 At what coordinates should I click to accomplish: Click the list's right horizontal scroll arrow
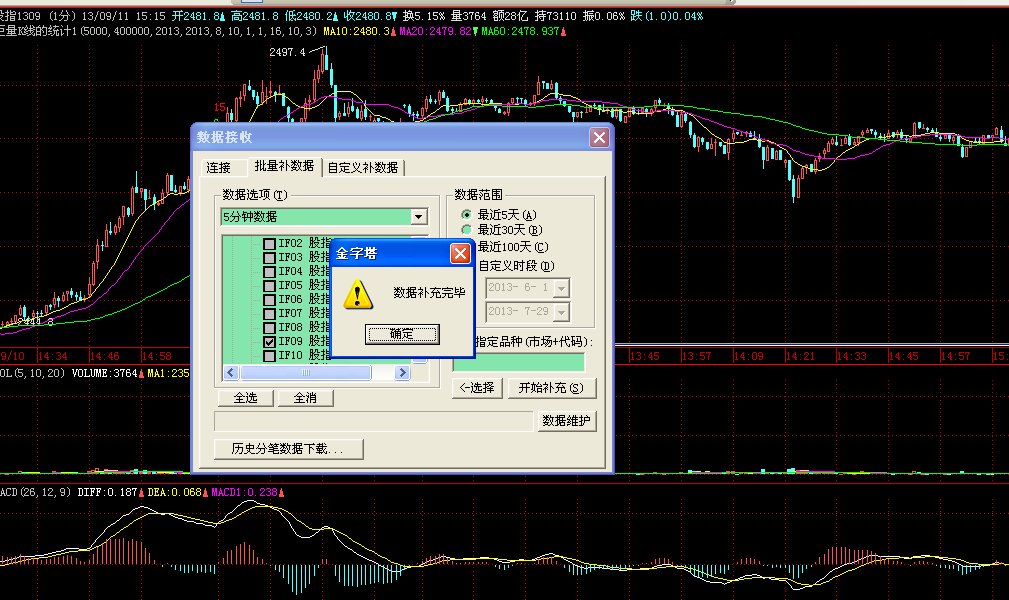point(403,373)
